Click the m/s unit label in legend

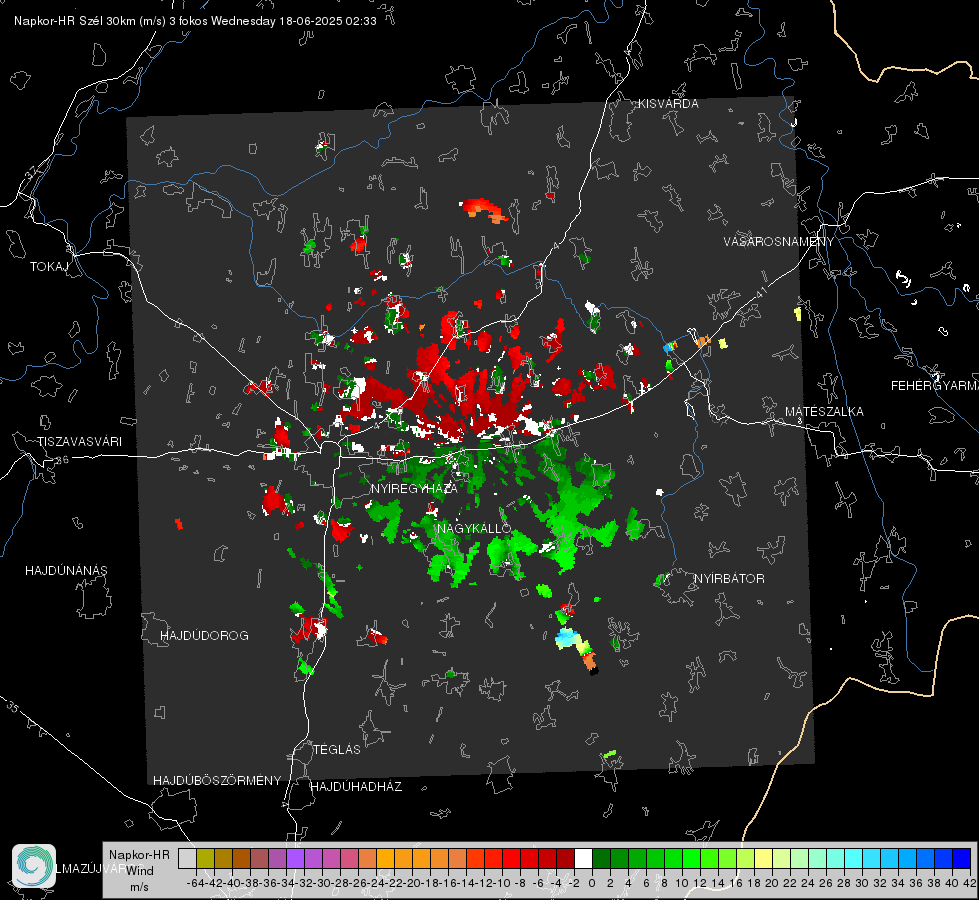(x=139, y=887)
